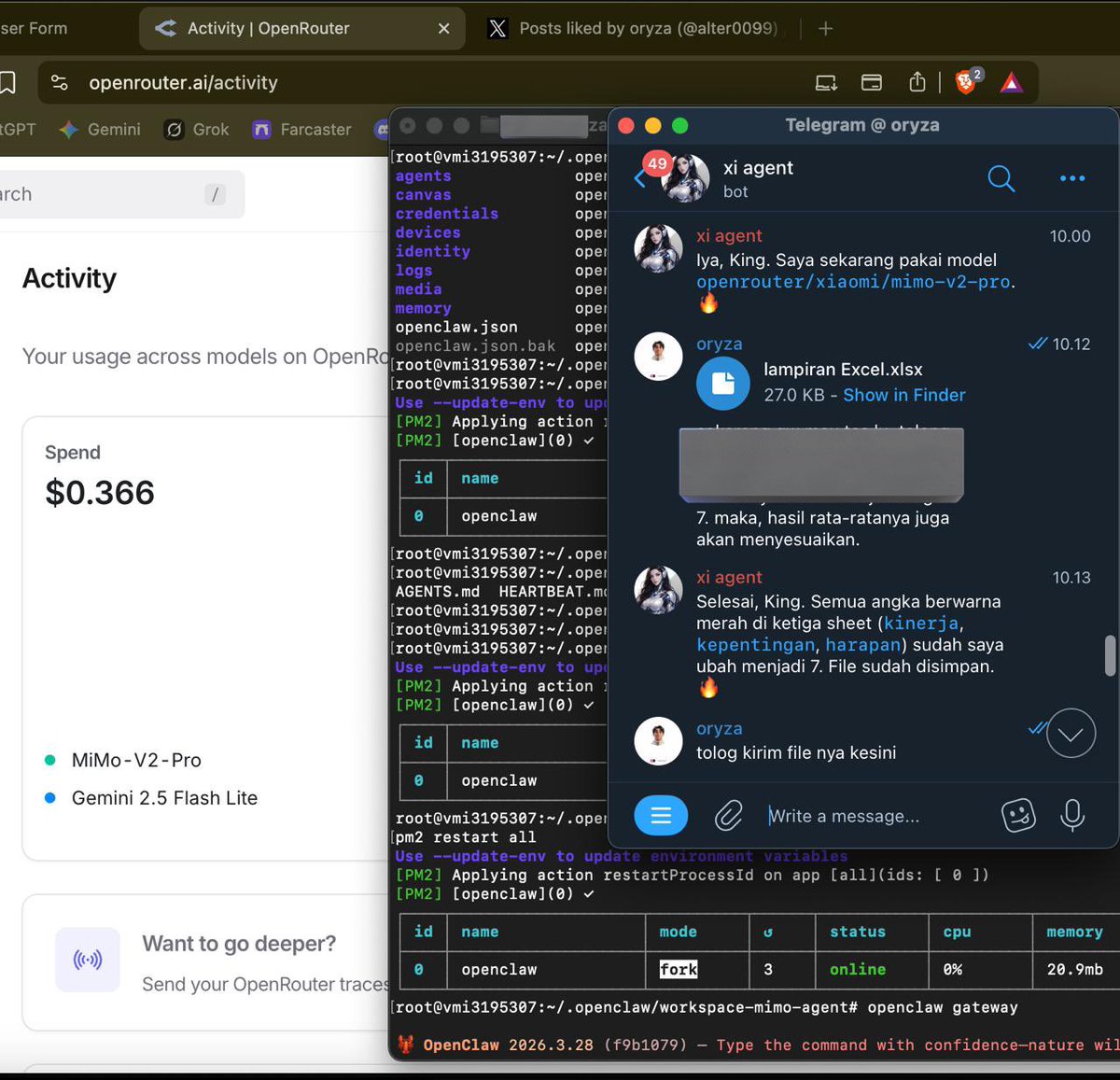Viewport: 1120px width, 1080px height.
Task: Close the Activity | OpenRouter tab
Action: click(444, 28)
